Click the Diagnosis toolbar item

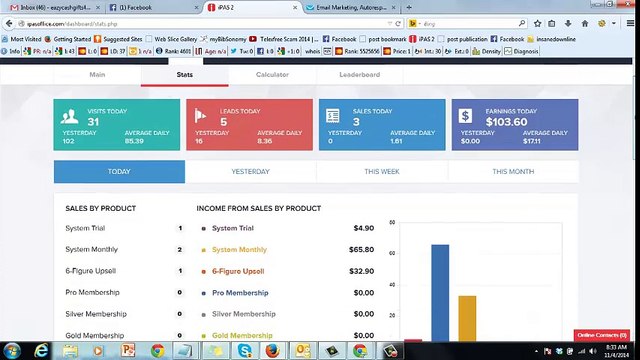pyautogui.click(x=522, y=51)
